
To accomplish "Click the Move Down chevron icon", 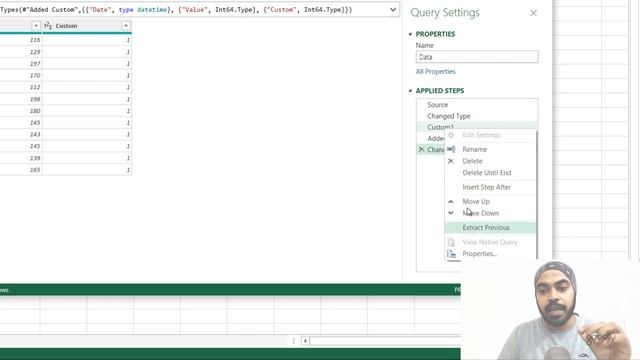I will pos(451,213).
